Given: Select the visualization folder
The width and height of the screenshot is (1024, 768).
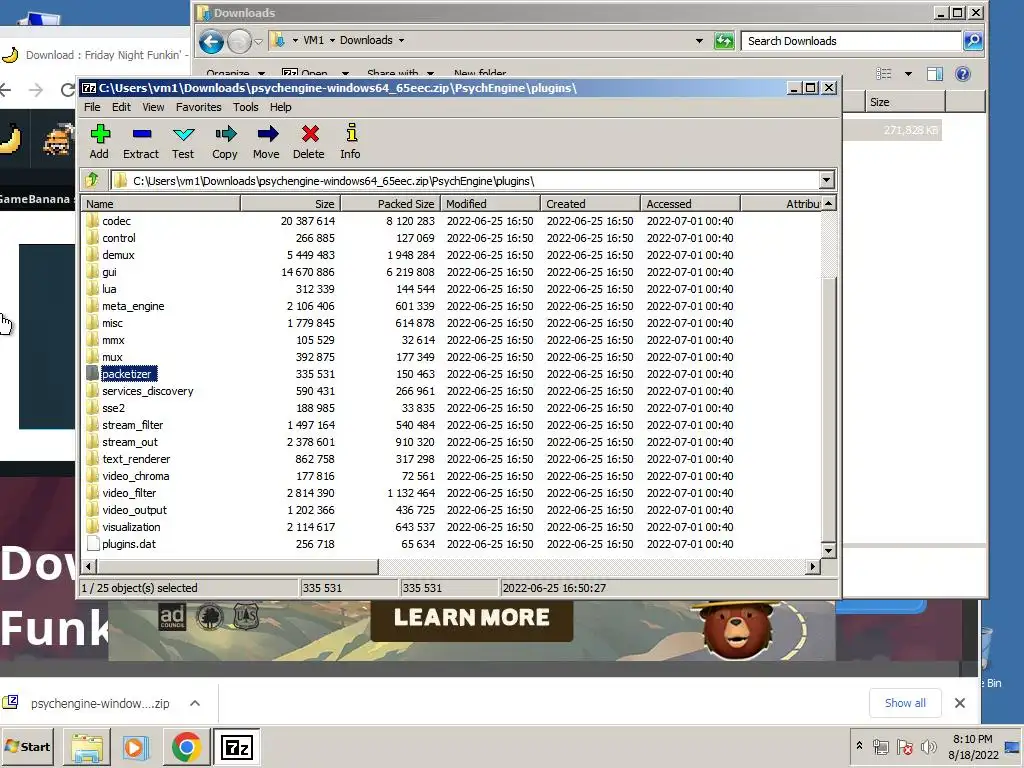Looking at the screenshot, I should click(131, 527).
